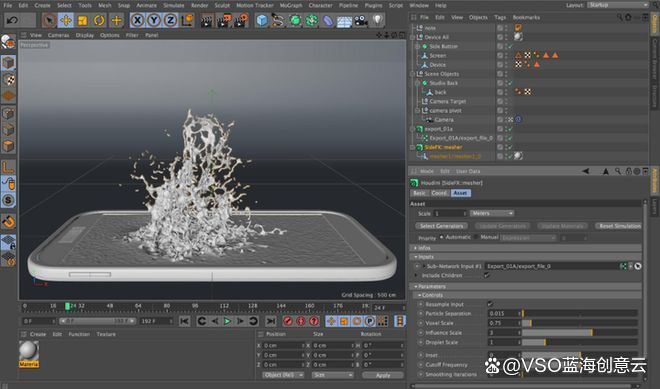The image size is (660, 389).
Task: Add a Camera object icon
Action: pos(361,20)
